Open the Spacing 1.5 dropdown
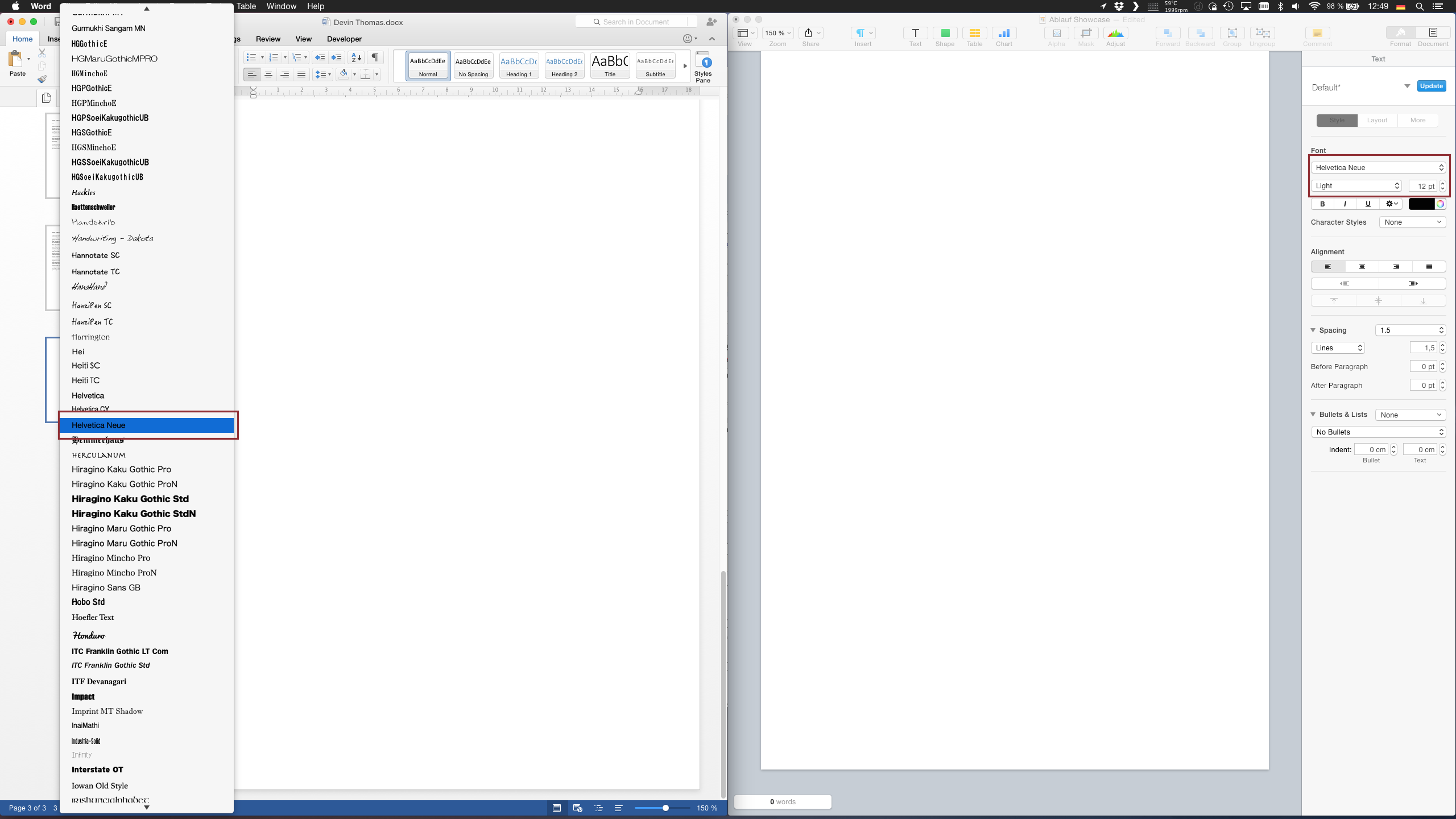This screenshot has height=819, width=1456. pos(1410,330)
